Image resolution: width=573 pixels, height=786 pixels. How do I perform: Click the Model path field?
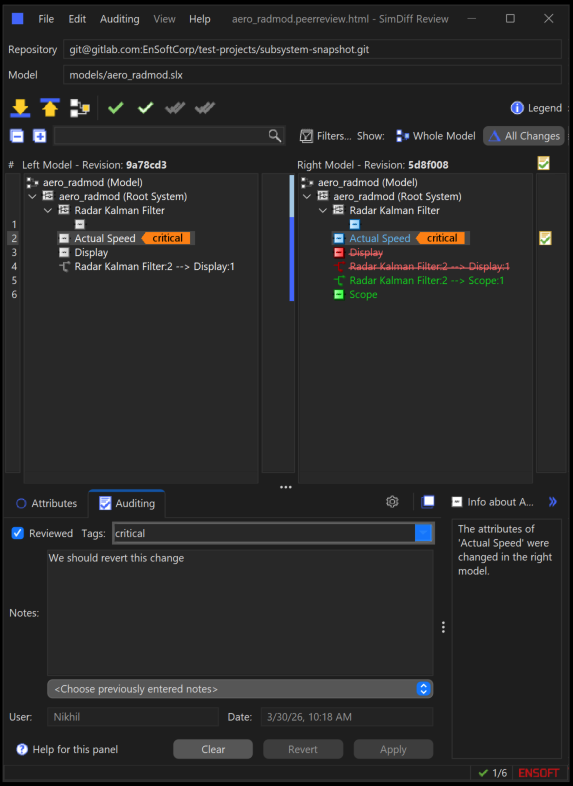[x=312, y=75]
